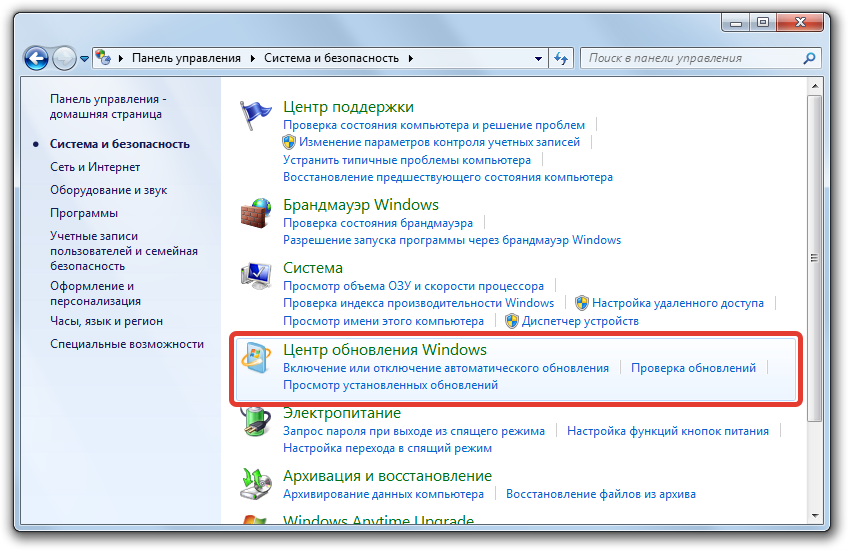Click the magnifier search icon
This screenshot has width=849, height=551.
click(x=809, y=58)
